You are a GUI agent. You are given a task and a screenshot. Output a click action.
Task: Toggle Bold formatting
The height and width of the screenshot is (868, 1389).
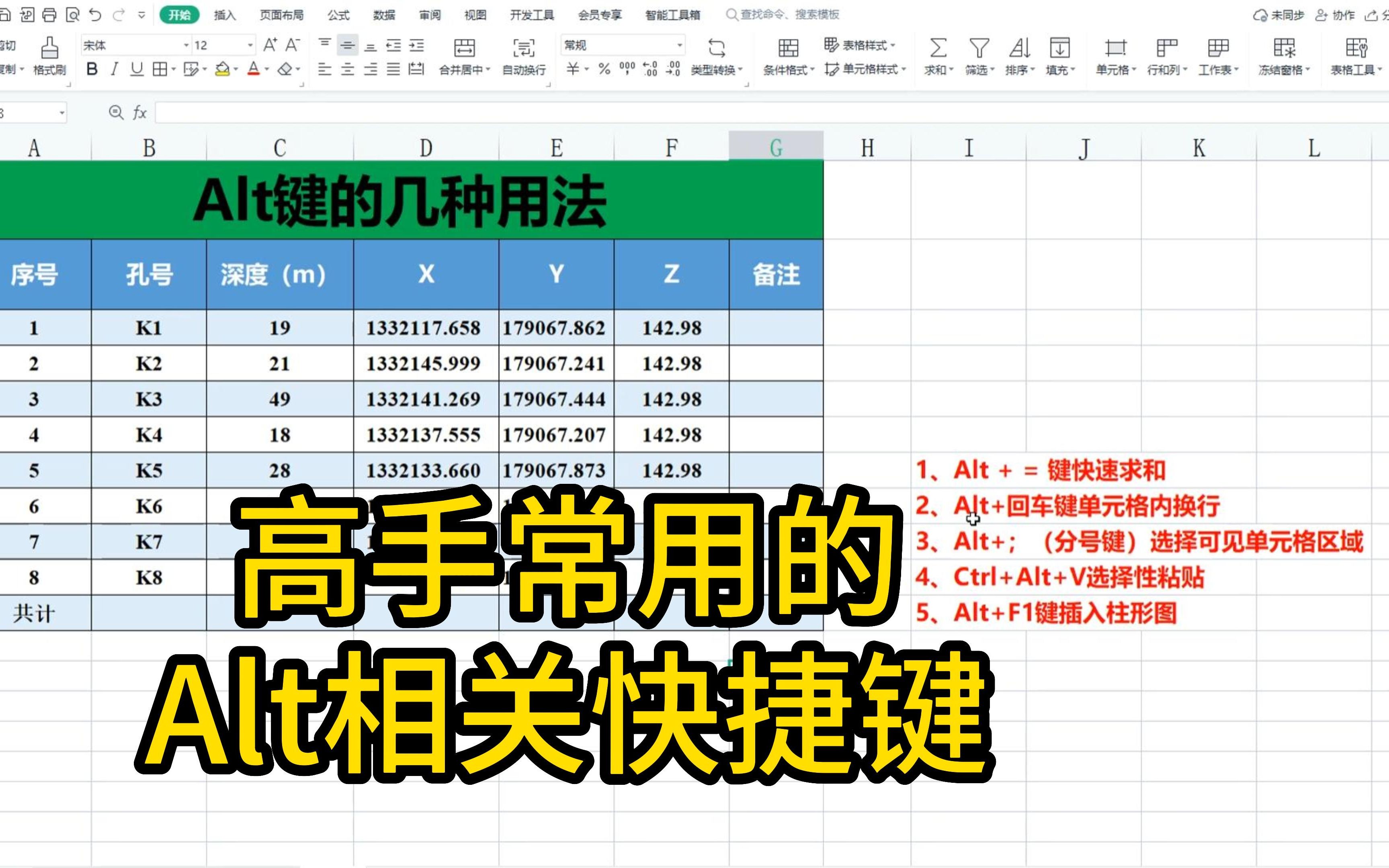(x=92, y=70)
